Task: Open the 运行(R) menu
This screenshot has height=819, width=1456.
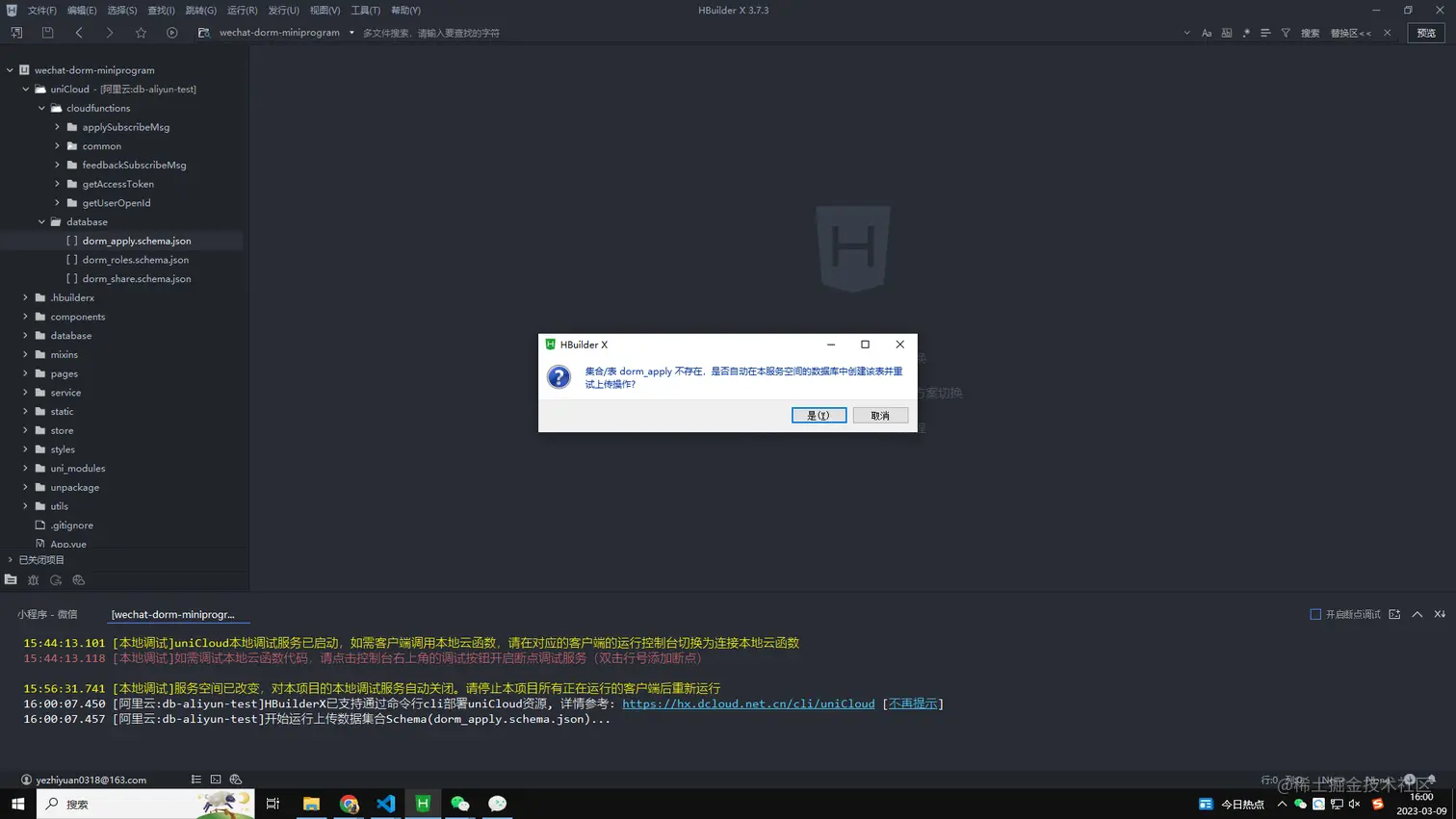Action: pyautogui.click(x=242, y=11)
